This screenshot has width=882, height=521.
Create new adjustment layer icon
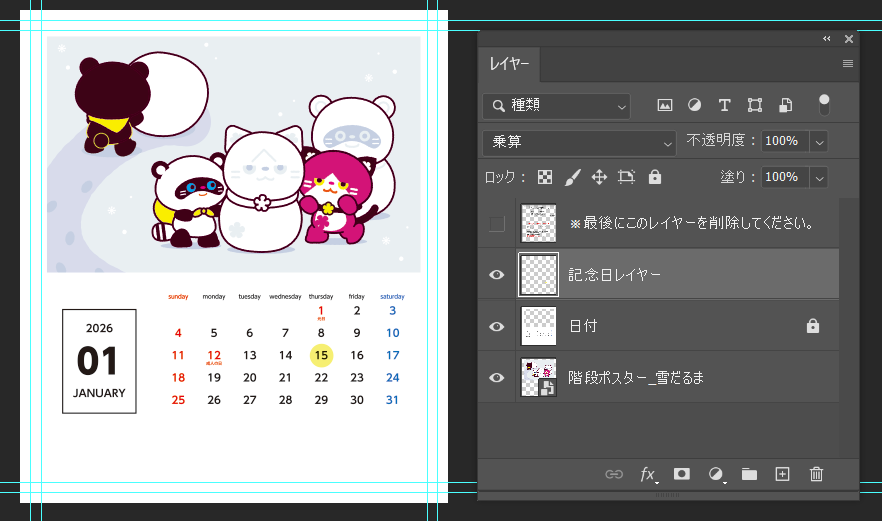click(716, 474)
